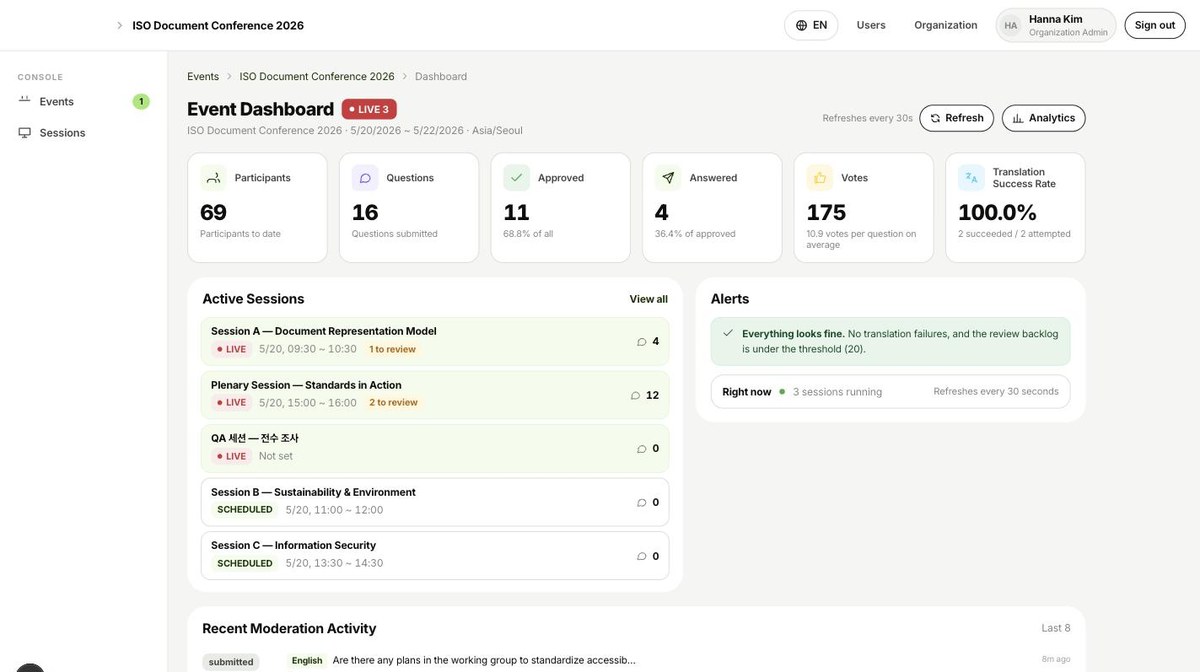1200x672 pixels.
Task: Click the '1 to review' tag
Action: [x=392, y=349]
